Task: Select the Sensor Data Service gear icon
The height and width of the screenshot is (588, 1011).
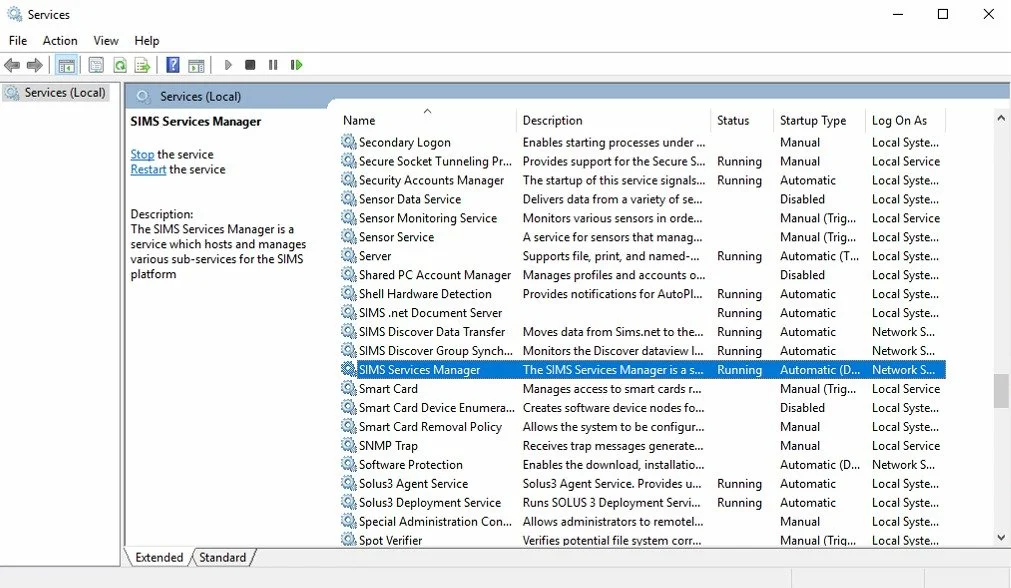Action: (x=349, y=199)
